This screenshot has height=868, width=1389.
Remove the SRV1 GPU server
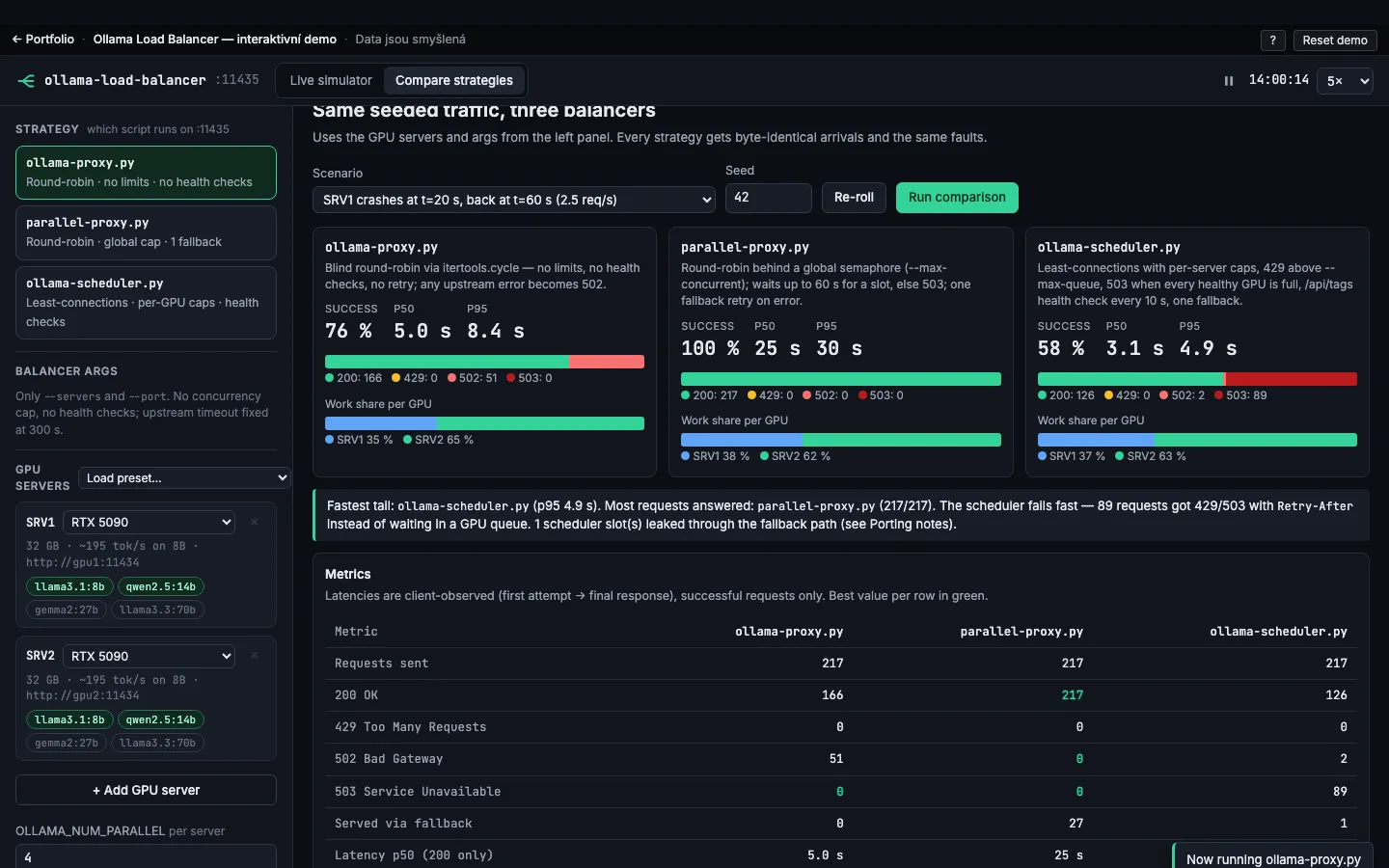[255, 522]
